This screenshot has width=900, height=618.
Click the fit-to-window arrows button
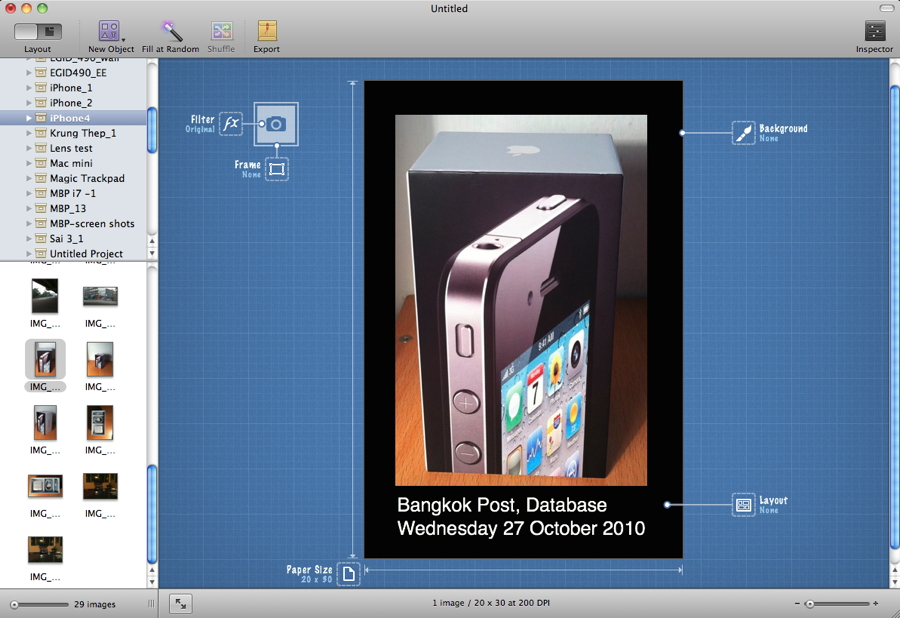(181, 603)
